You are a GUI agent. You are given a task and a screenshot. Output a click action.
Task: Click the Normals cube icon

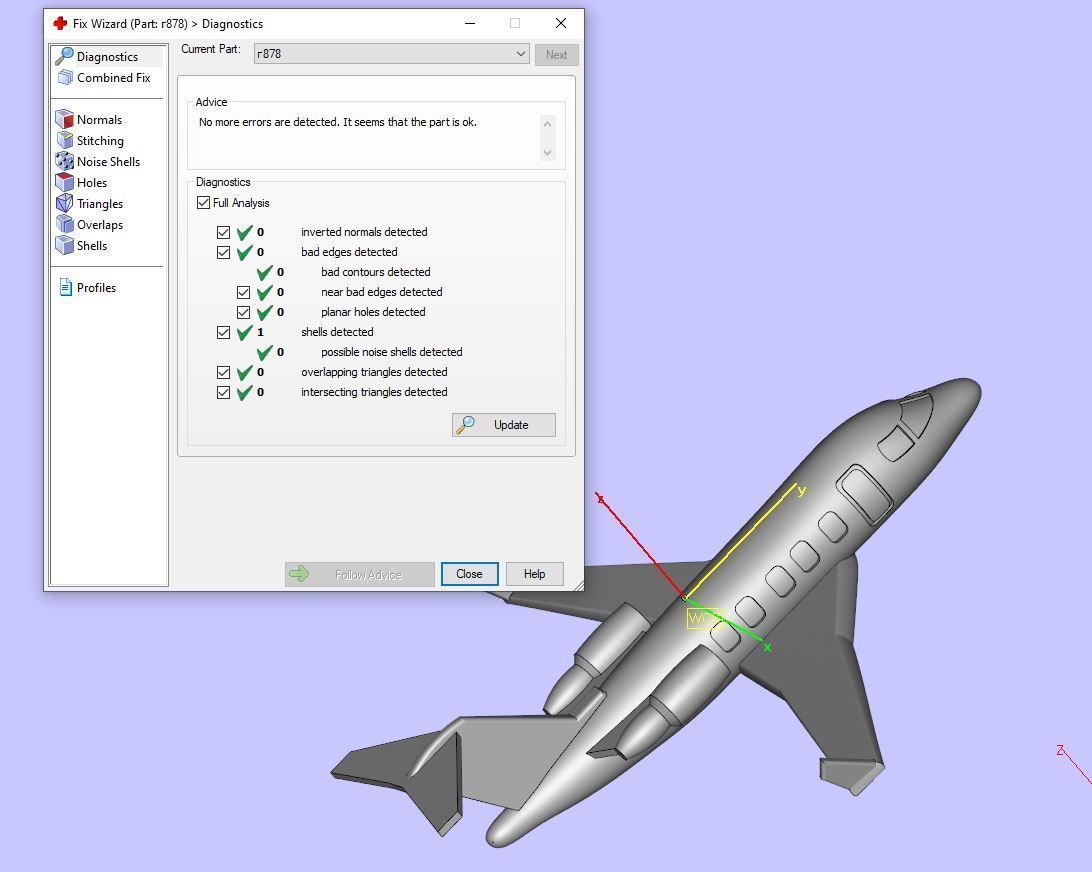pos(64,119)
